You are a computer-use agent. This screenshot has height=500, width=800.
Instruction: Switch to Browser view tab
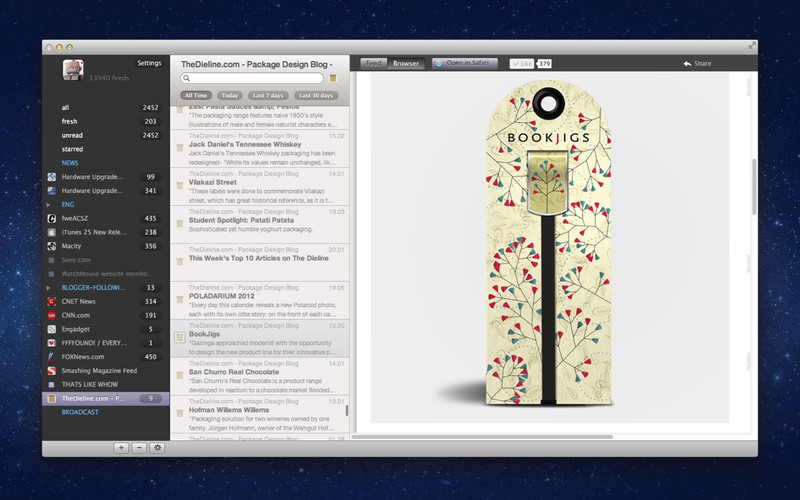[406, 63]
